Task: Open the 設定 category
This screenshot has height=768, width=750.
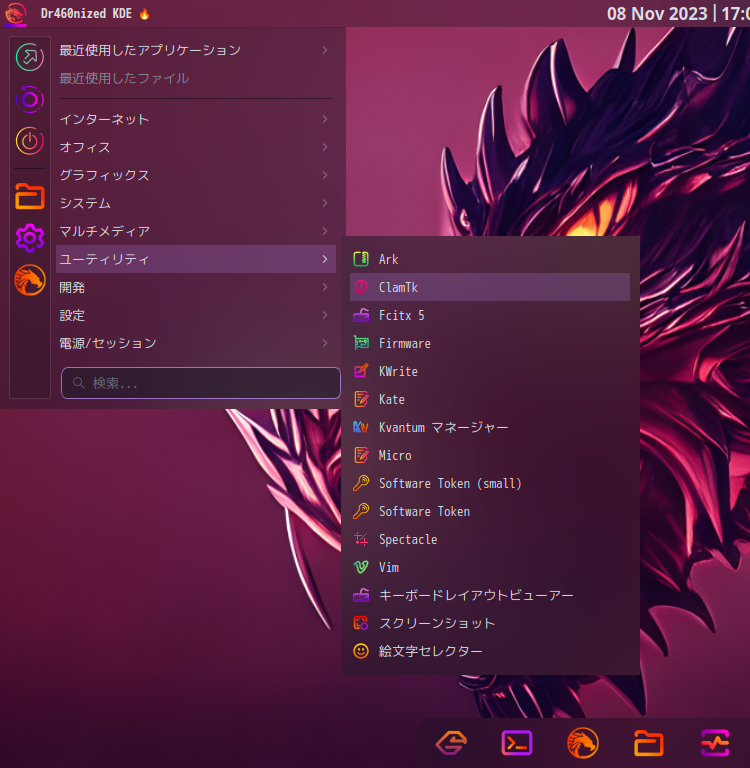Action: tap(196, 315)
